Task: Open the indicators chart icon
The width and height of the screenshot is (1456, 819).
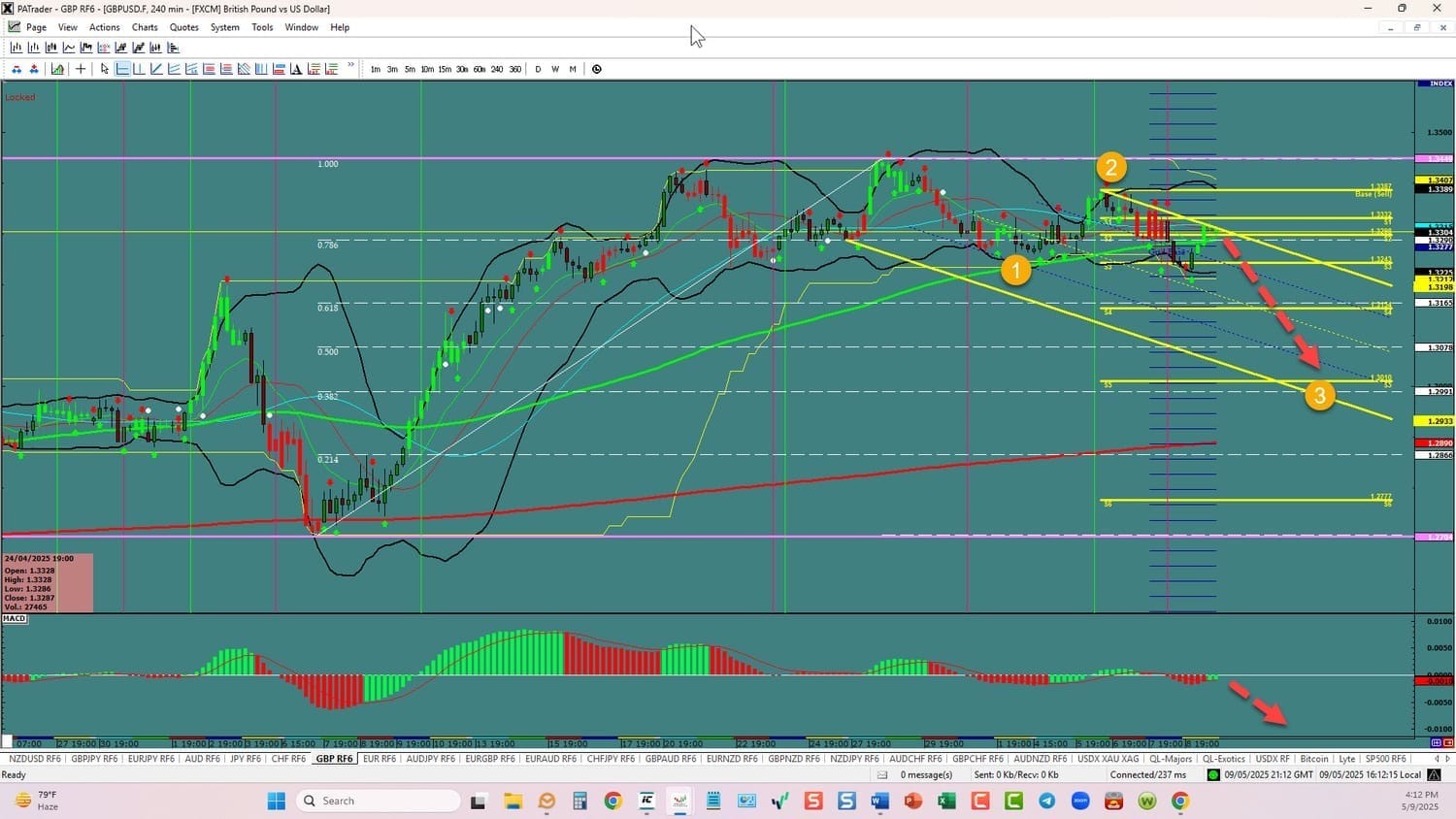Action: click(57, 69)
